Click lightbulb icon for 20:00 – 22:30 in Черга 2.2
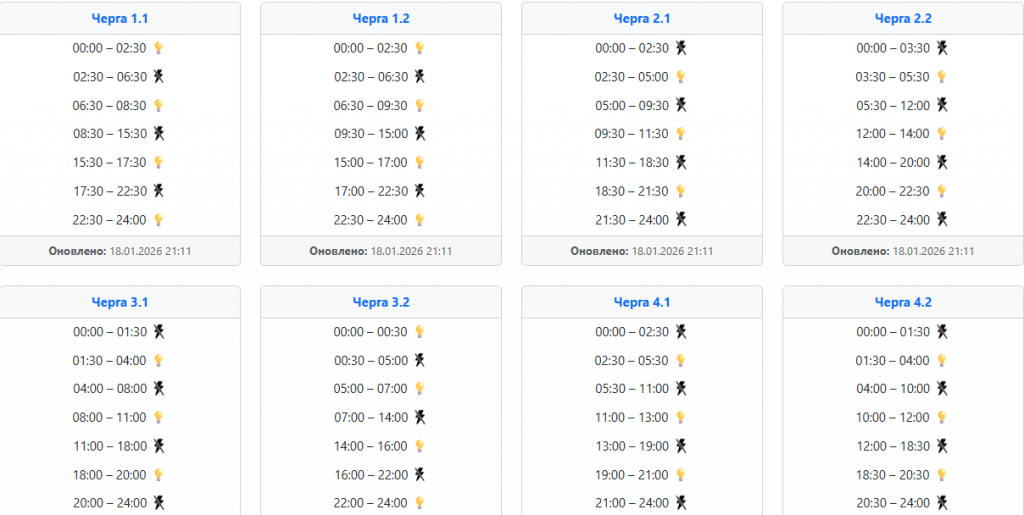Screen dimensions: 1024x515 (941, 191)
